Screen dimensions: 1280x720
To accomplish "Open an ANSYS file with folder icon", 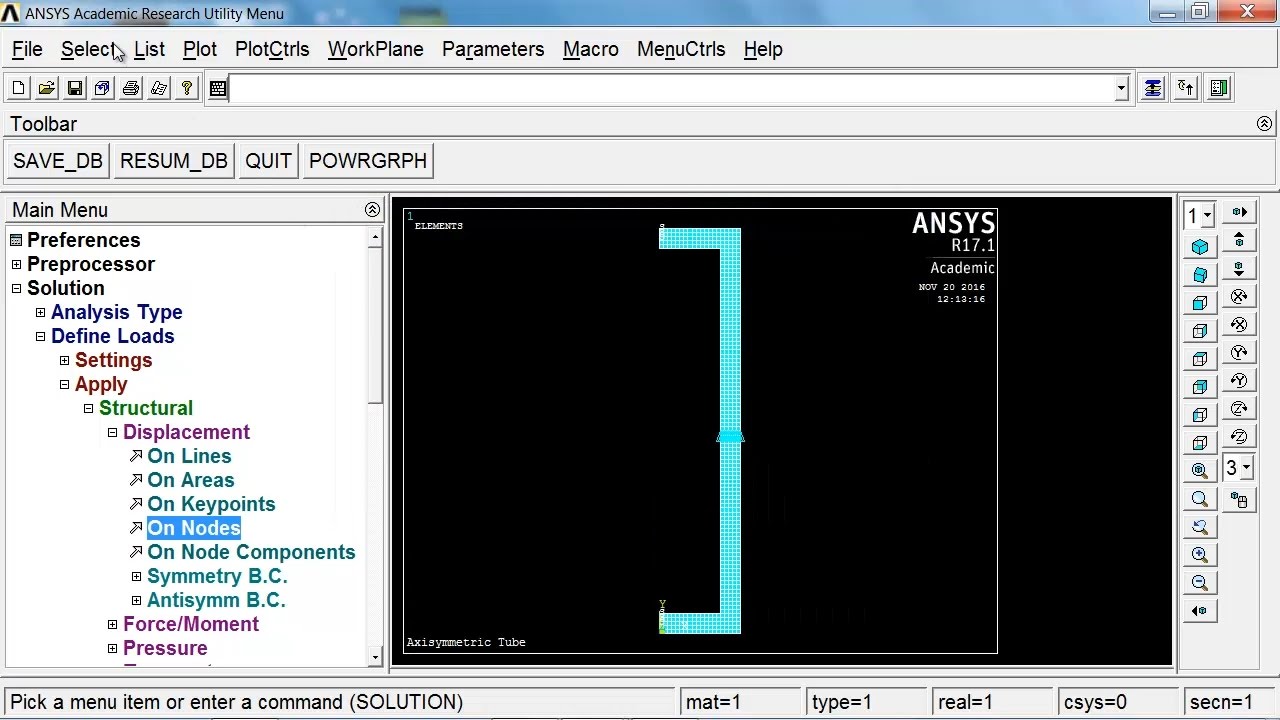I will pyautogui.click(x=46, y=89).
